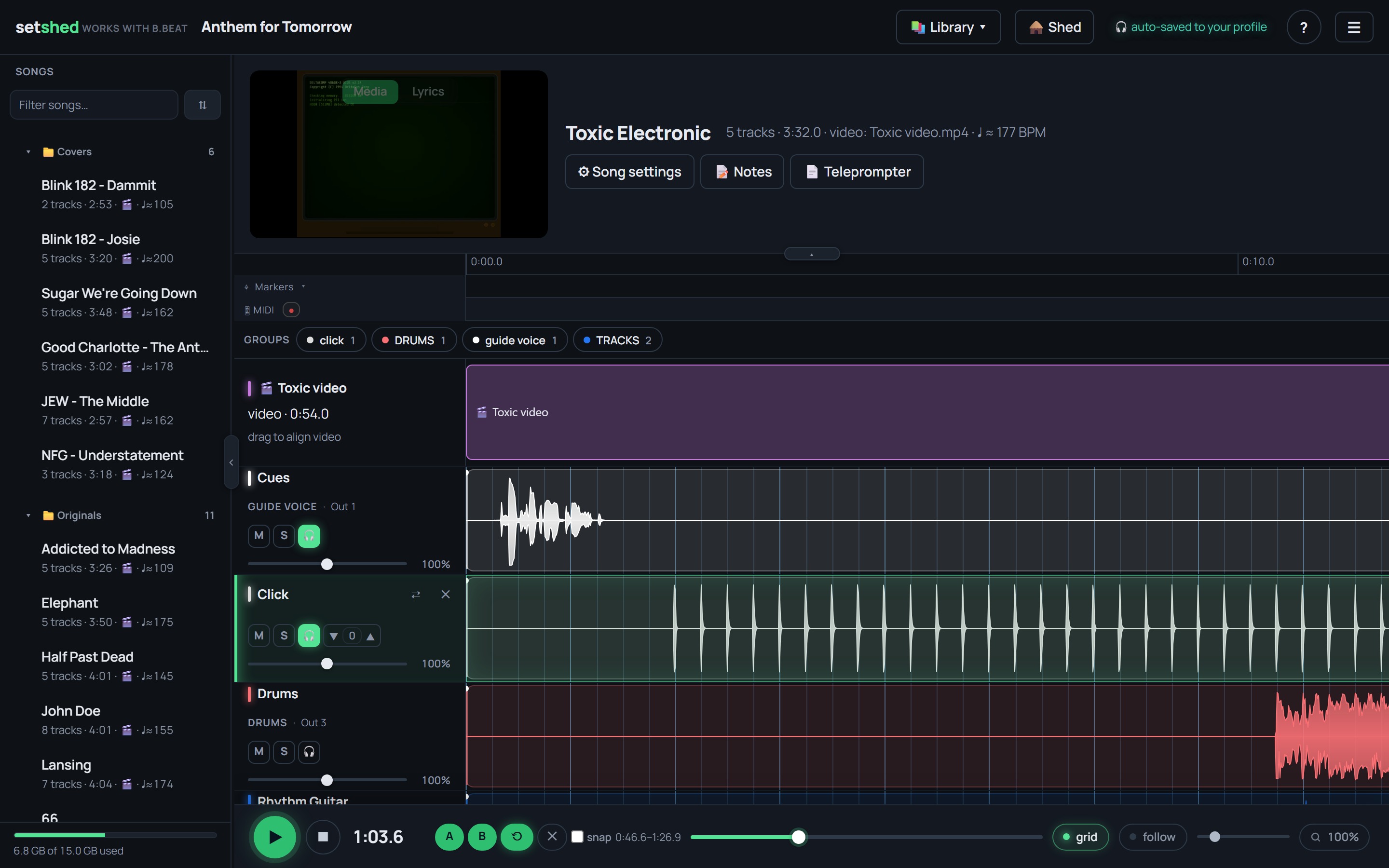Set loop point B

(482, 837)
